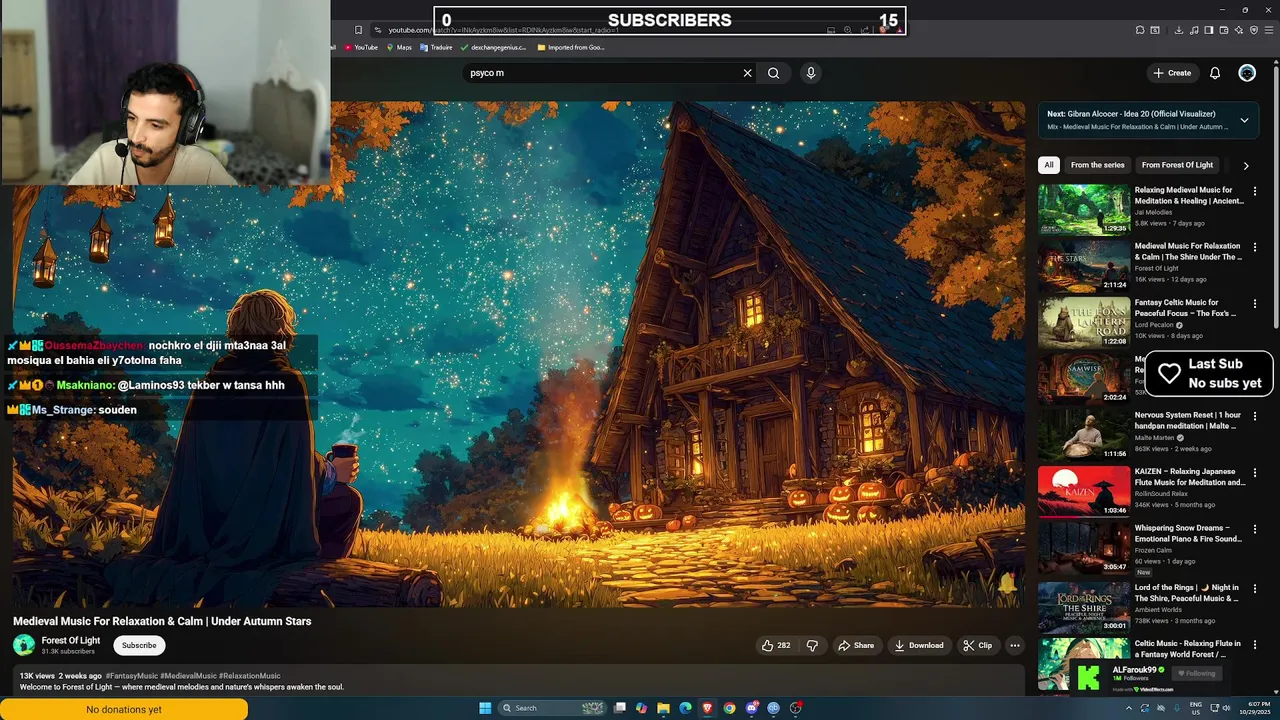1280x720 pixels.
Task: Open options for Whispering Snow Dreams video
Action: 1255,528
